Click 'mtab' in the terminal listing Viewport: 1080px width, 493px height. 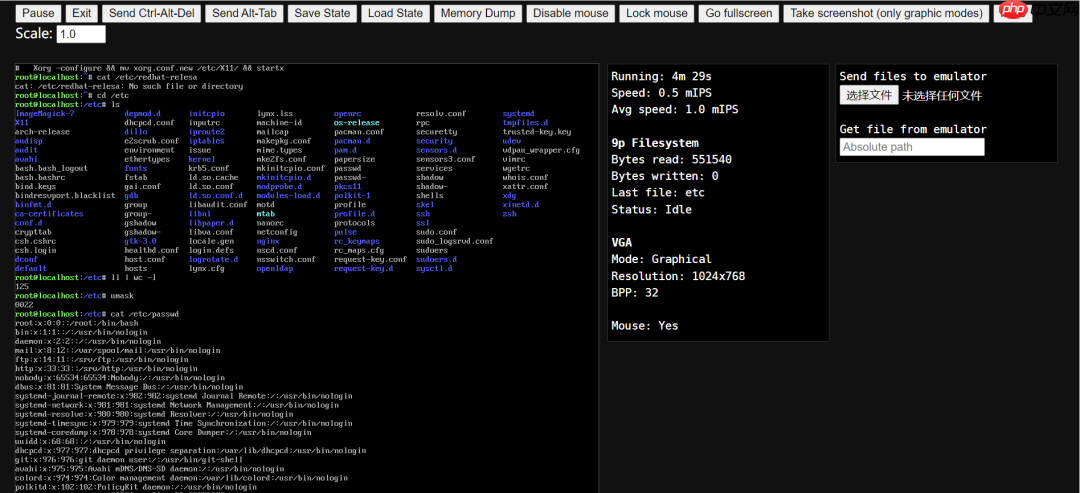pos(265,213)
